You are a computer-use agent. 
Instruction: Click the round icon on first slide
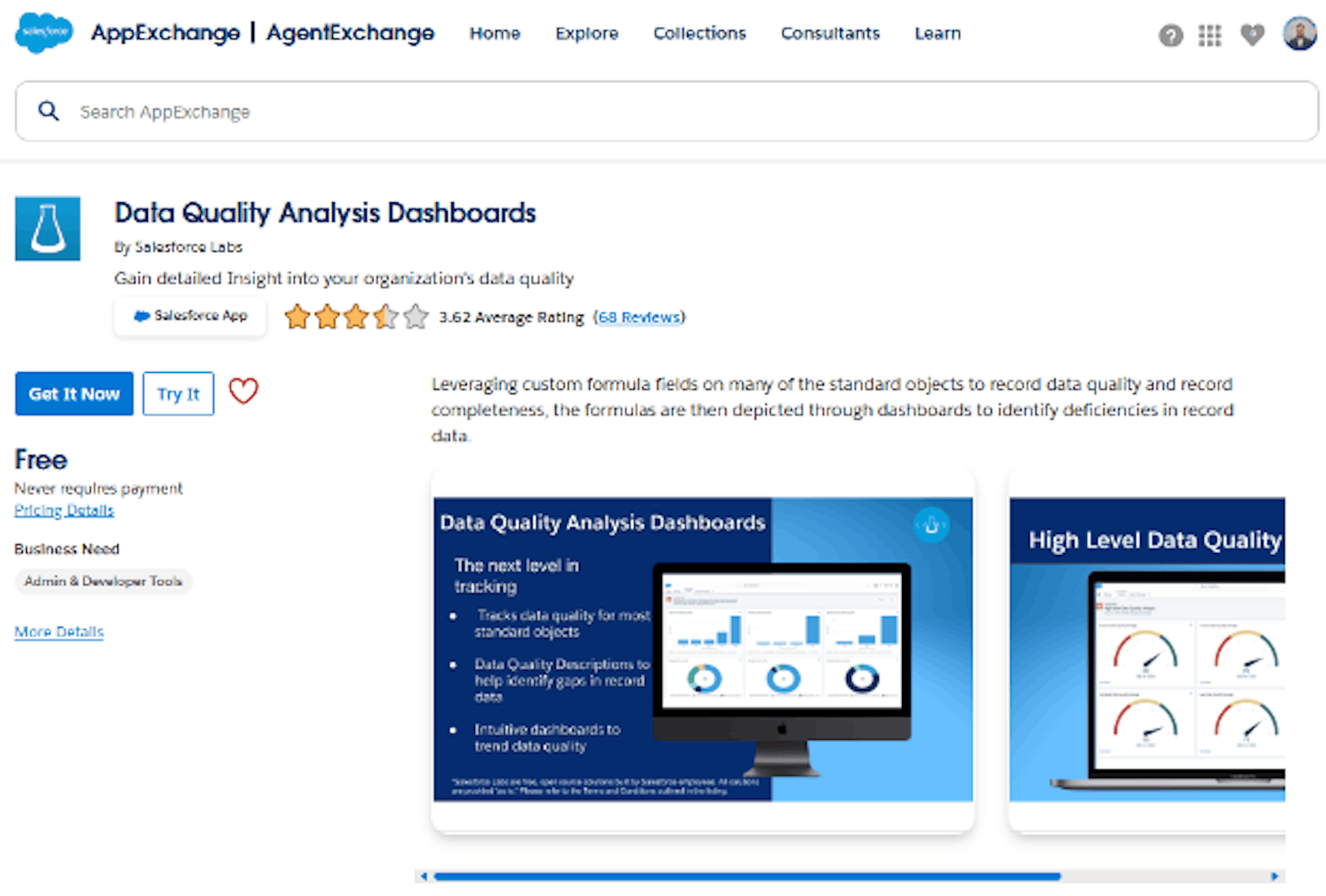click(931, 525)
